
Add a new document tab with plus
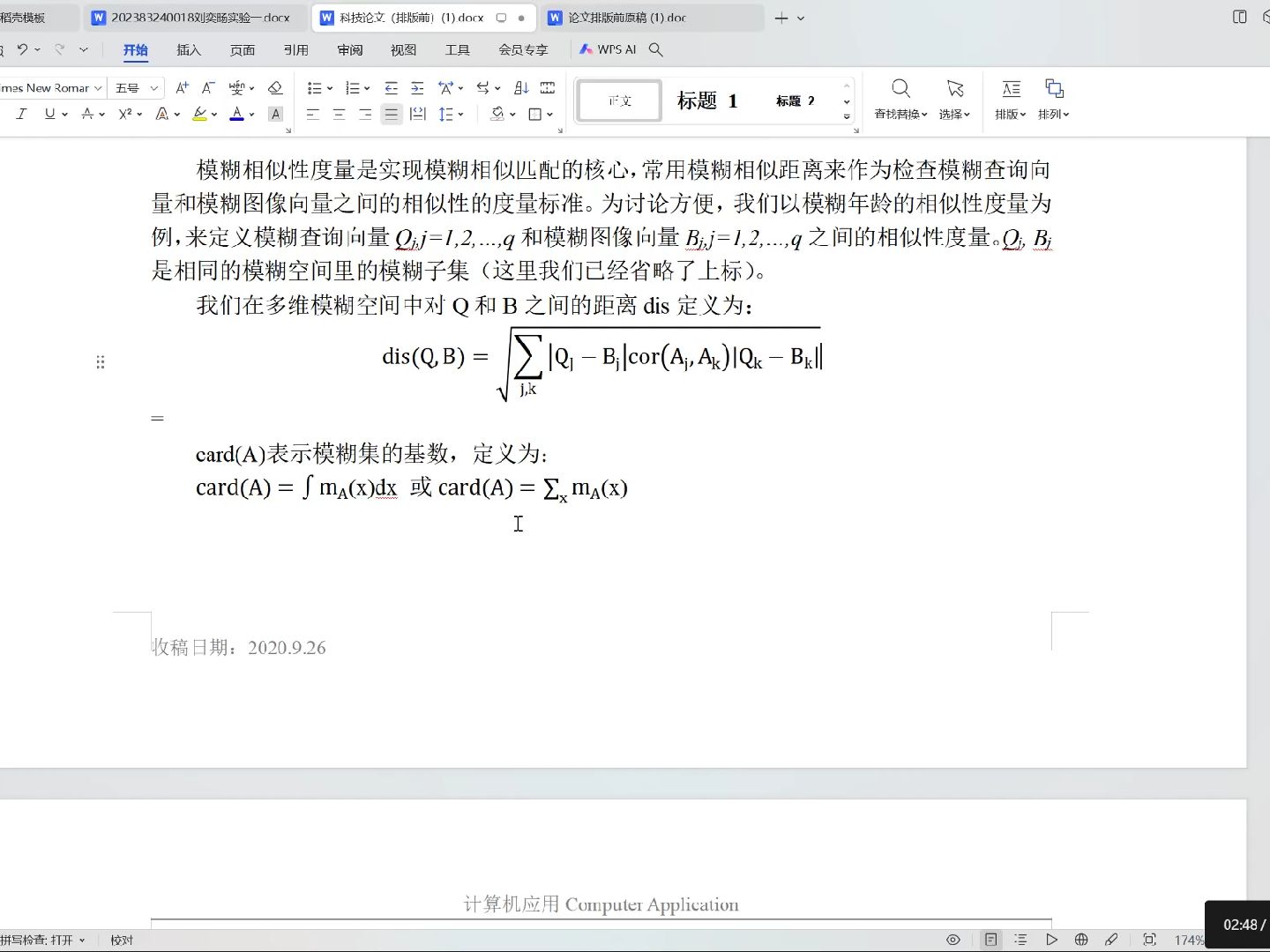[x=781, y=18]
